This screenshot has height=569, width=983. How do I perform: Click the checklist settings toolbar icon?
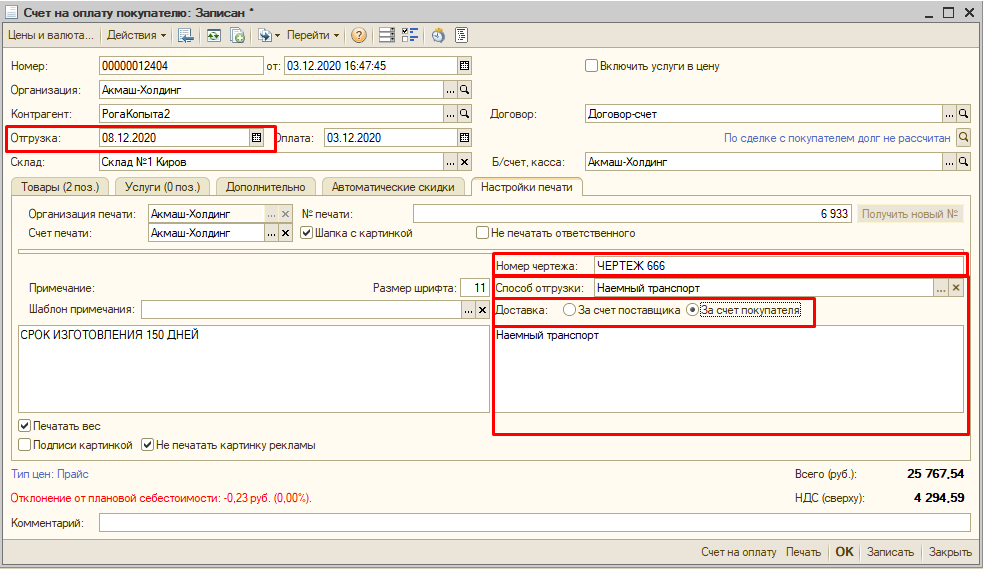(410, 35)
